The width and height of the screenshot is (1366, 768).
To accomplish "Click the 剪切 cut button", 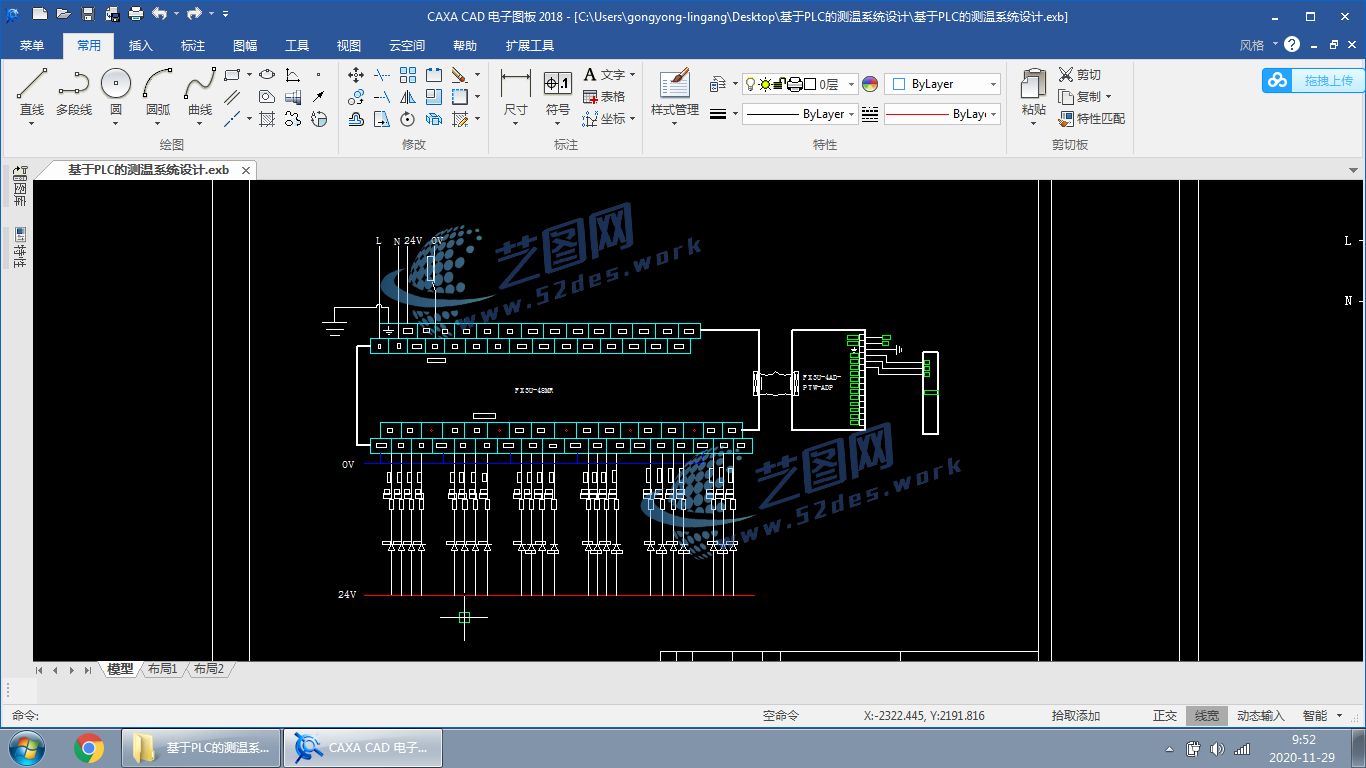I will coord(1080,75).
